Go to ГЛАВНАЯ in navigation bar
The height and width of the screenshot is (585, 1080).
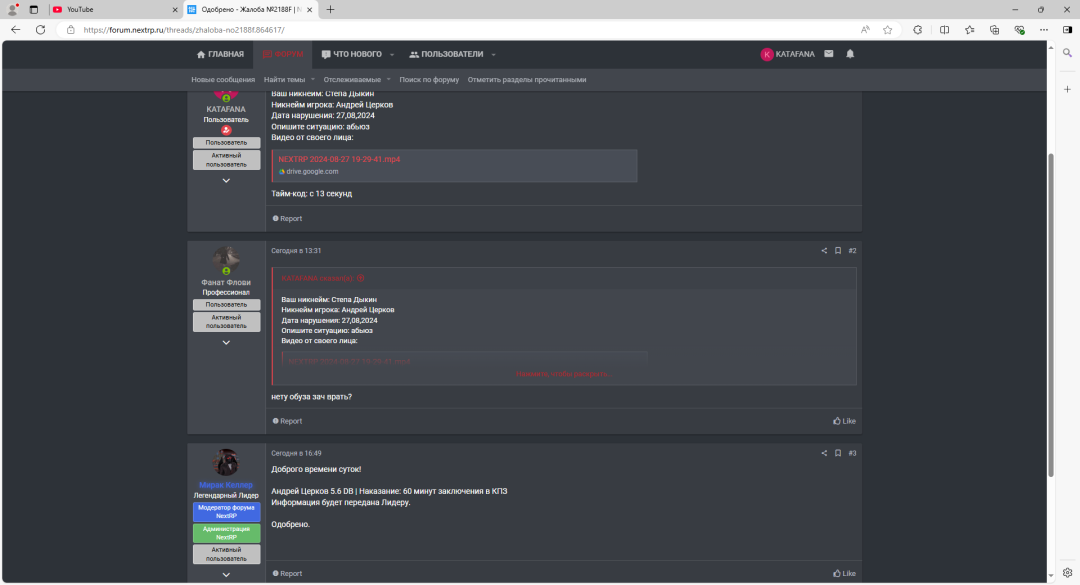pyautogui.click(x=220, y=54)
